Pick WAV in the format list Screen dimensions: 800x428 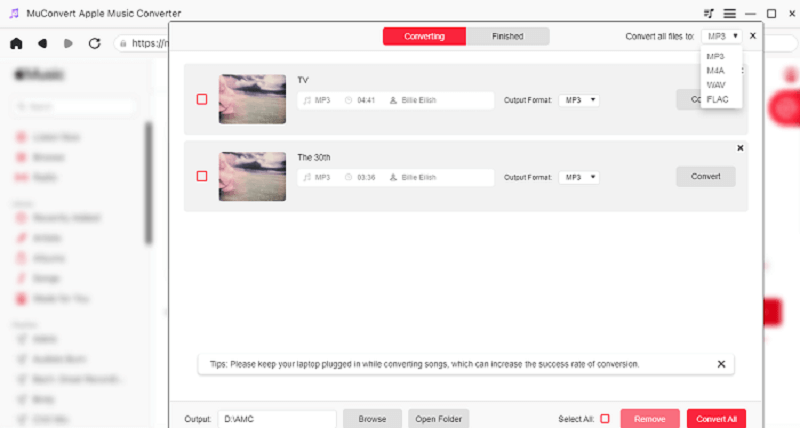pos(716,85)
